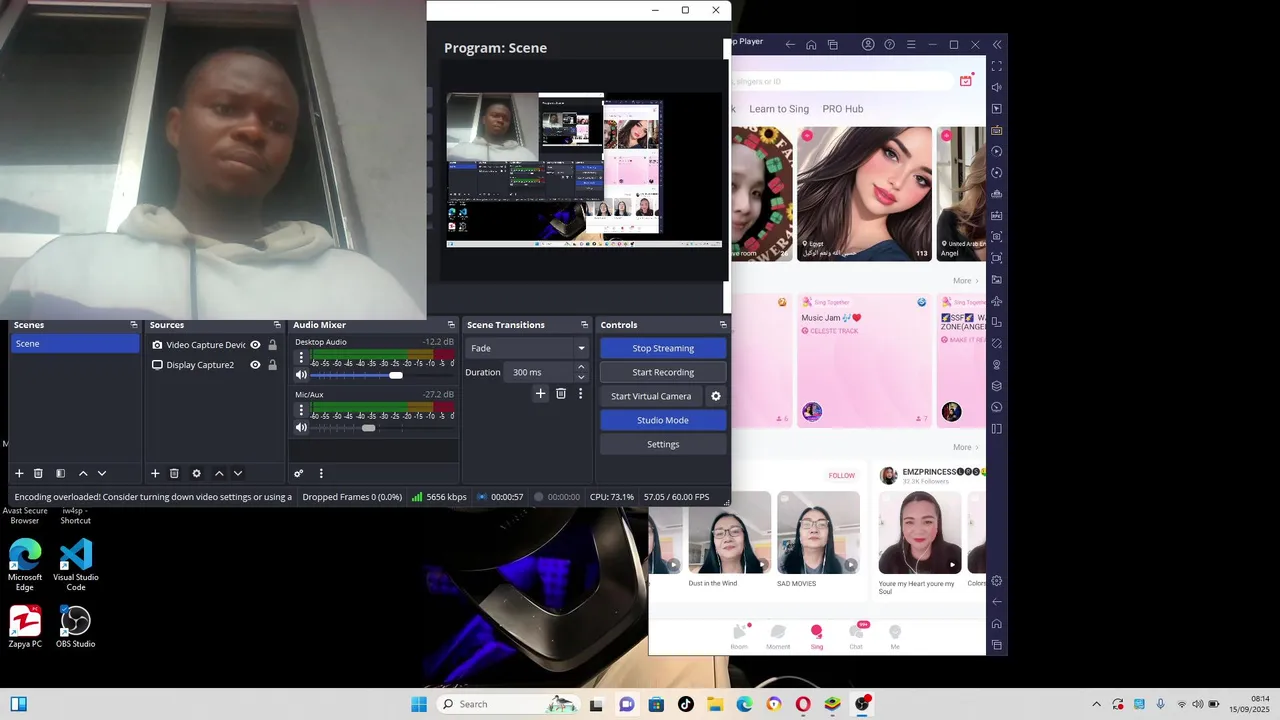Remove scene transition with trash icon

(561, 394)
